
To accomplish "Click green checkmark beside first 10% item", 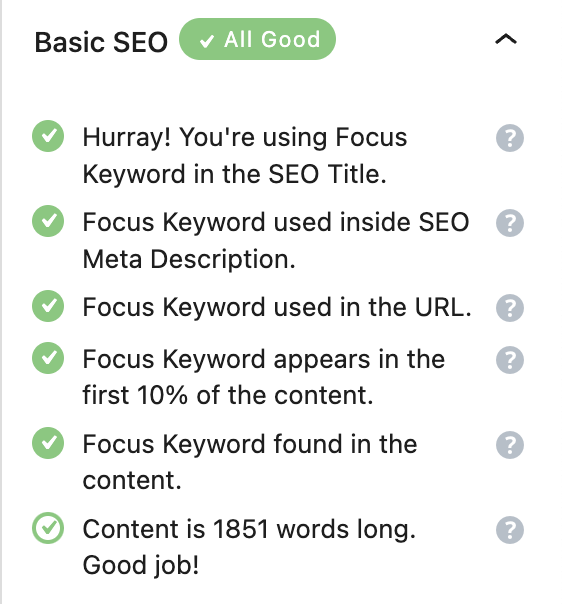I will (x=48, y=358).
